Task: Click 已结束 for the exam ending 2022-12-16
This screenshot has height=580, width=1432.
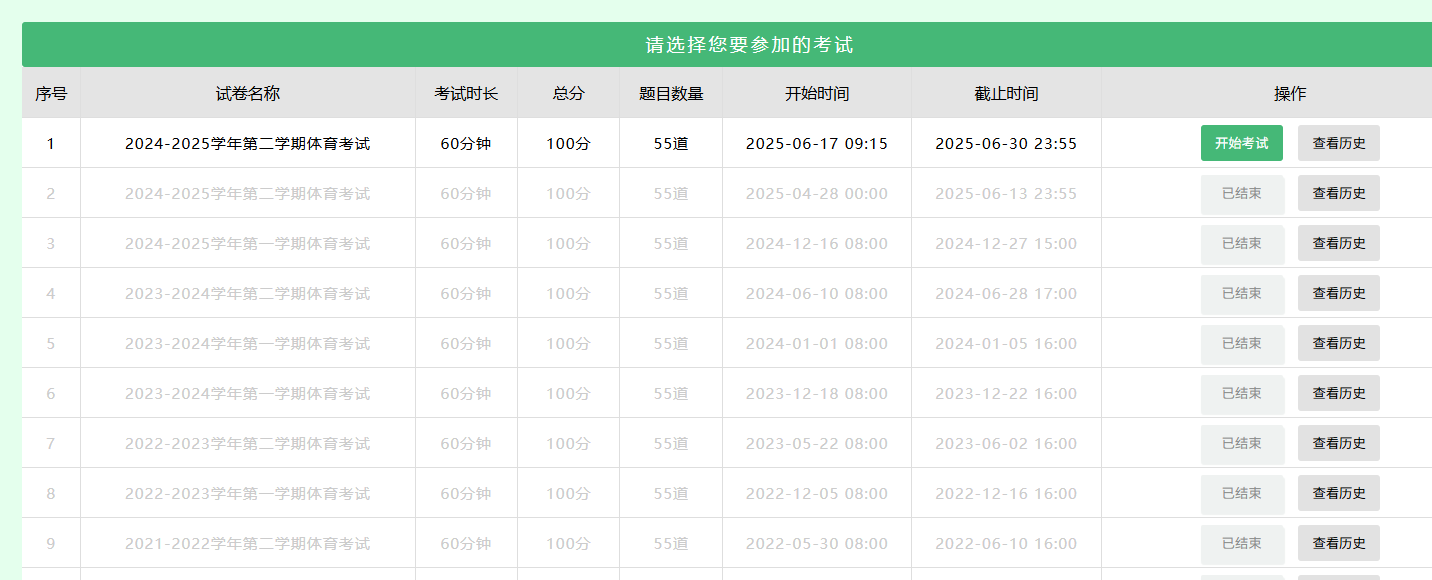Action: [x=1242, y=493]
